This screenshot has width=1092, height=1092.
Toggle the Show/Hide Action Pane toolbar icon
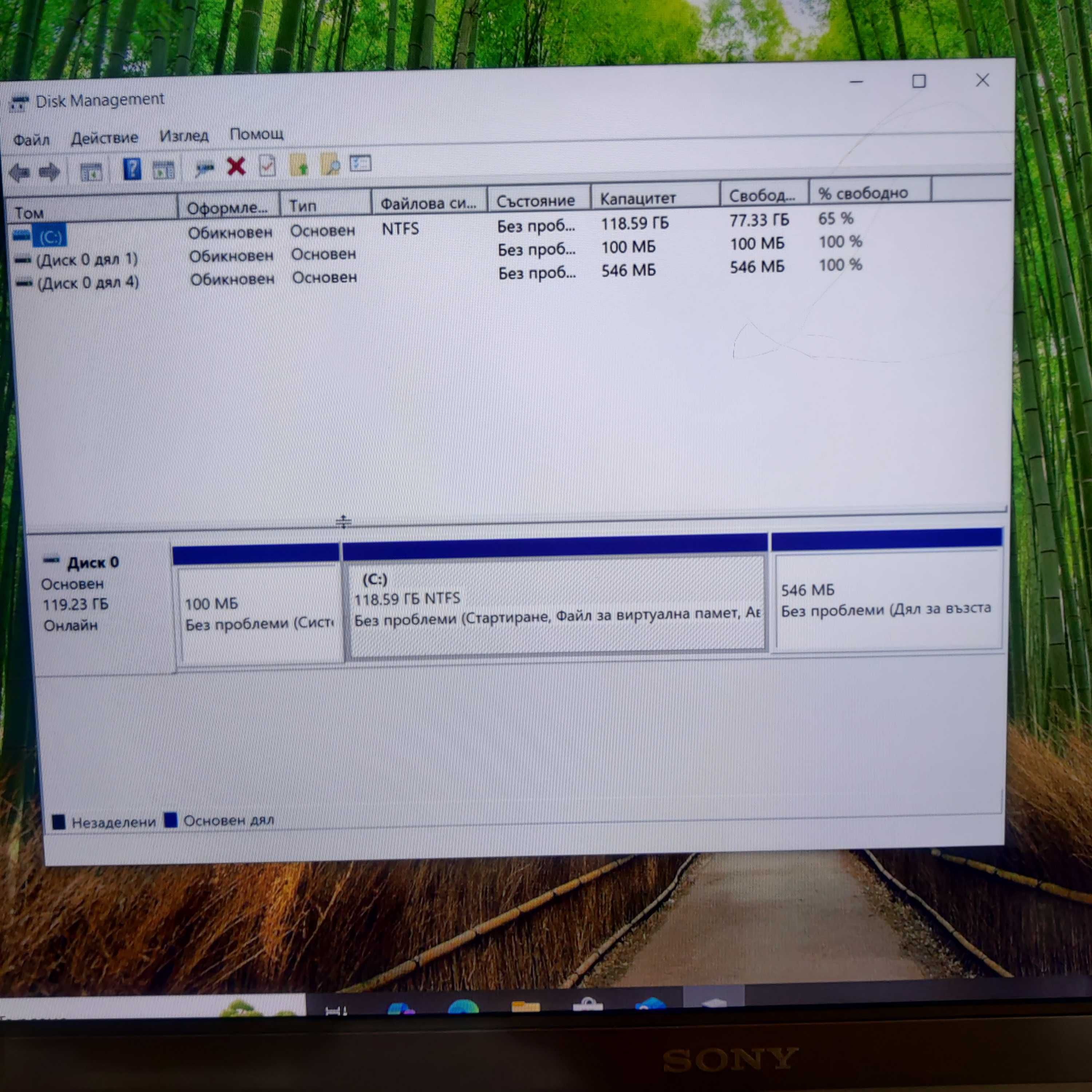tap(163, 170)
